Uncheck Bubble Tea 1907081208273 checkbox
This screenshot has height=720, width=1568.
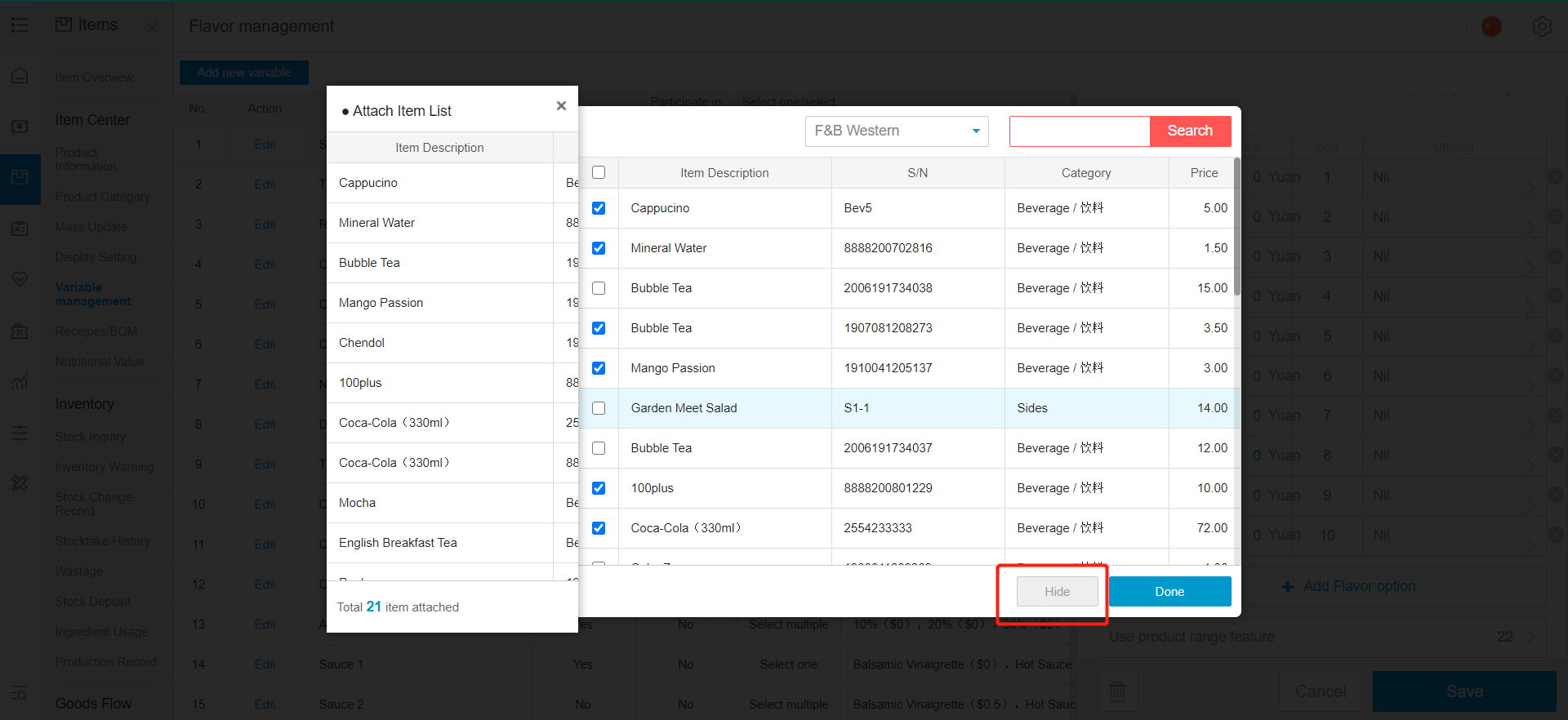[599, 328]
